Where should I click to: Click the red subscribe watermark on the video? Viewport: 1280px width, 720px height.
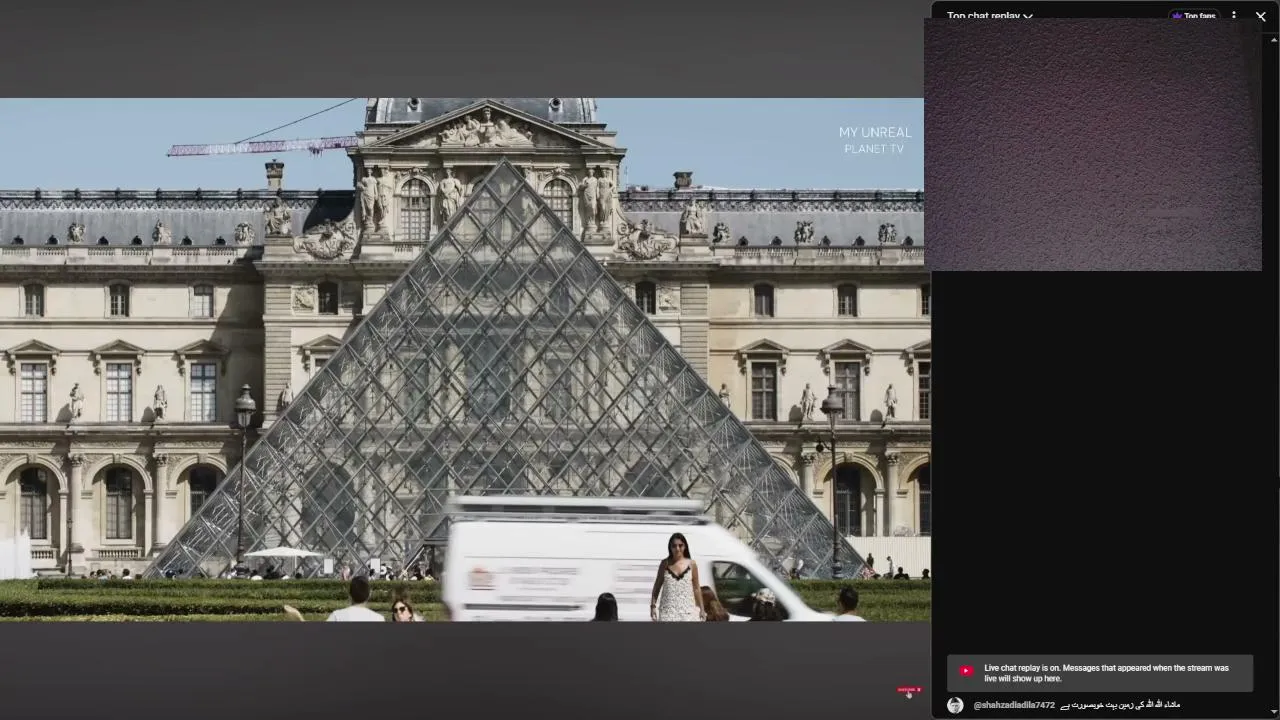(x=908, y=690)
